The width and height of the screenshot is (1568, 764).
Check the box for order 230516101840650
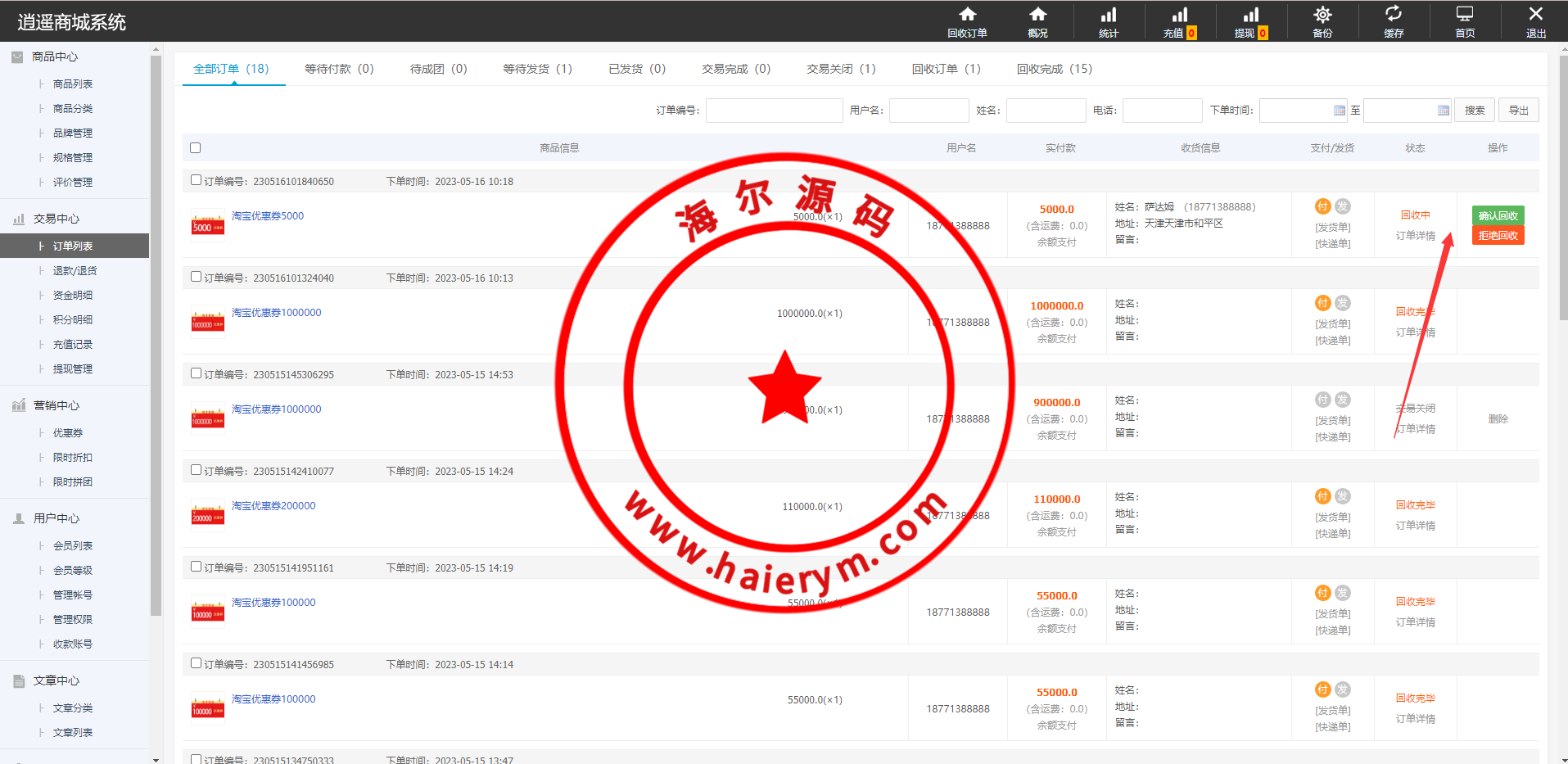pyautogui.click(x=196, y=180)
